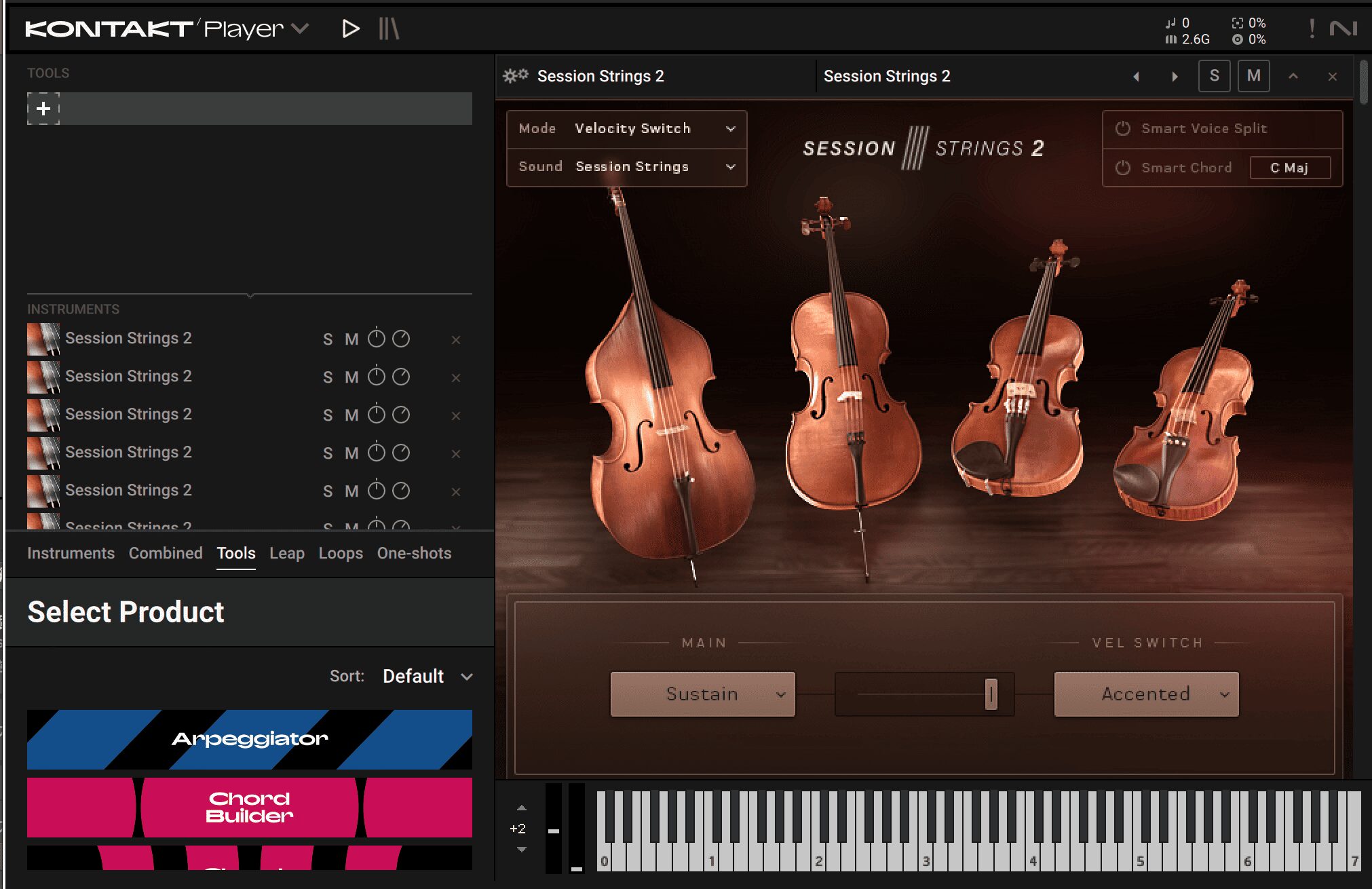Open the Kontakt Player dropdown menu

click(x=300, y=29)
